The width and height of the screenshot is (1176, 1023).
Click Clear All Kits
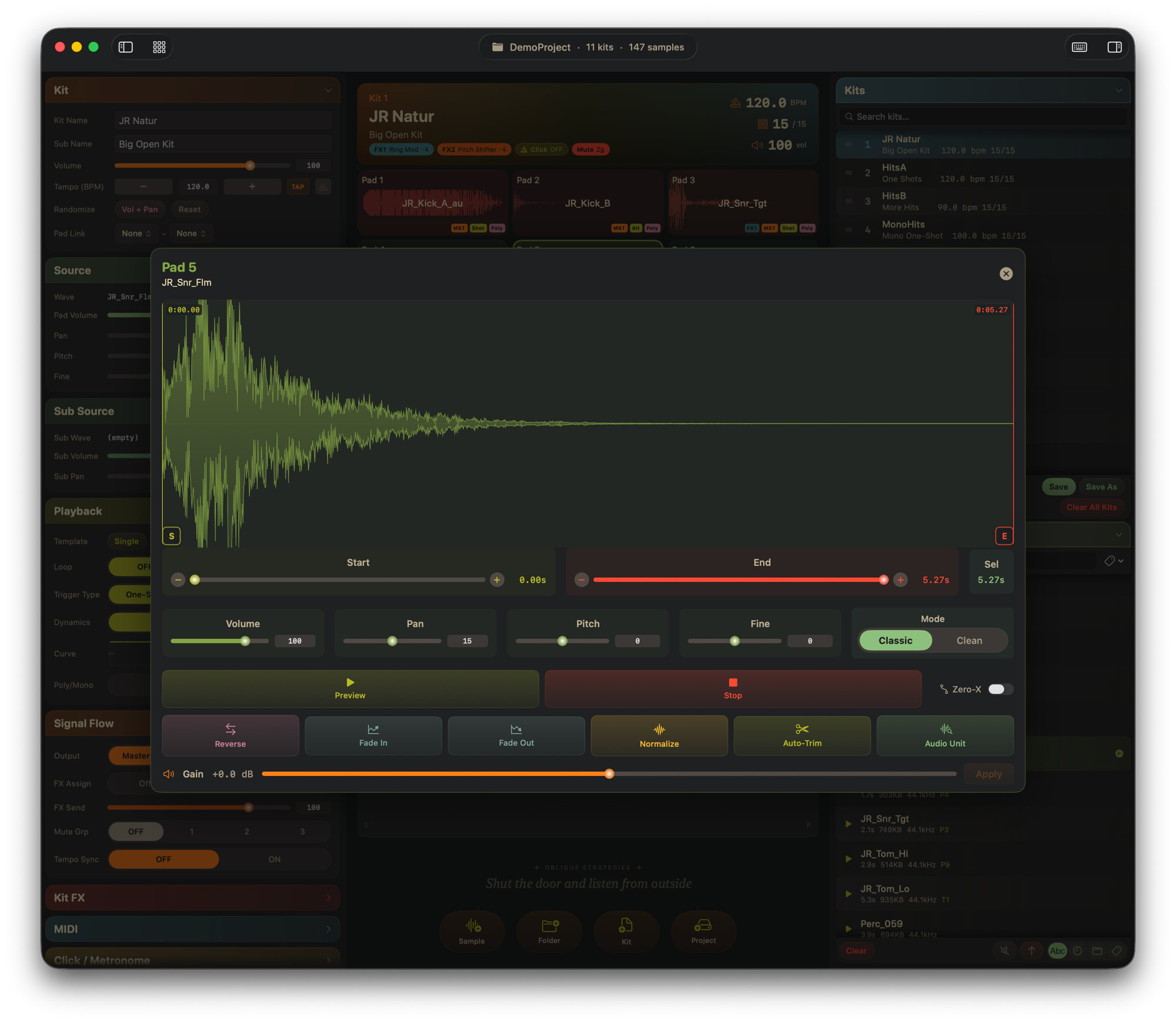click(1091, 507)
